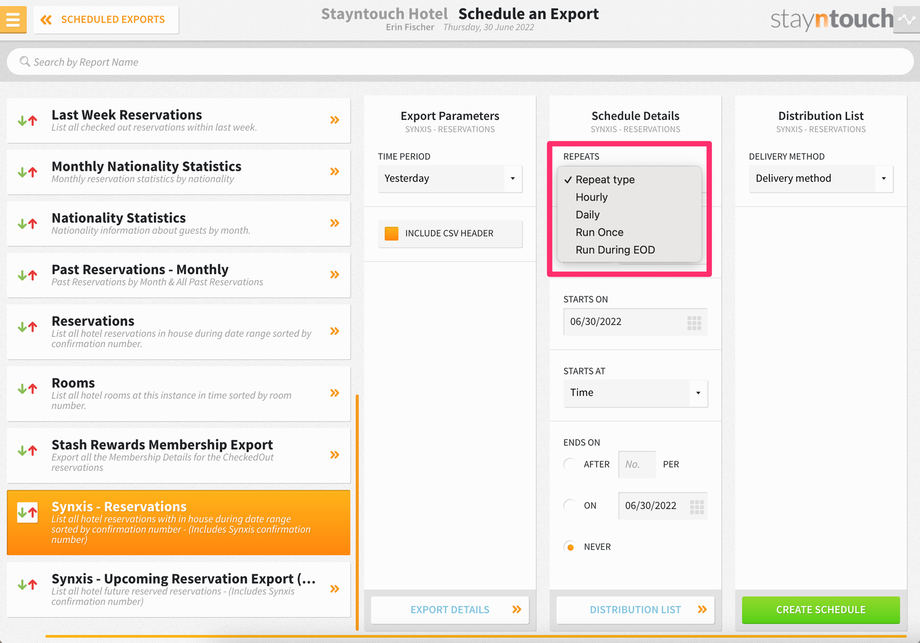Click export arrows icon beside Nationality Statistics
920x643 pixels.
click(27, 224)
